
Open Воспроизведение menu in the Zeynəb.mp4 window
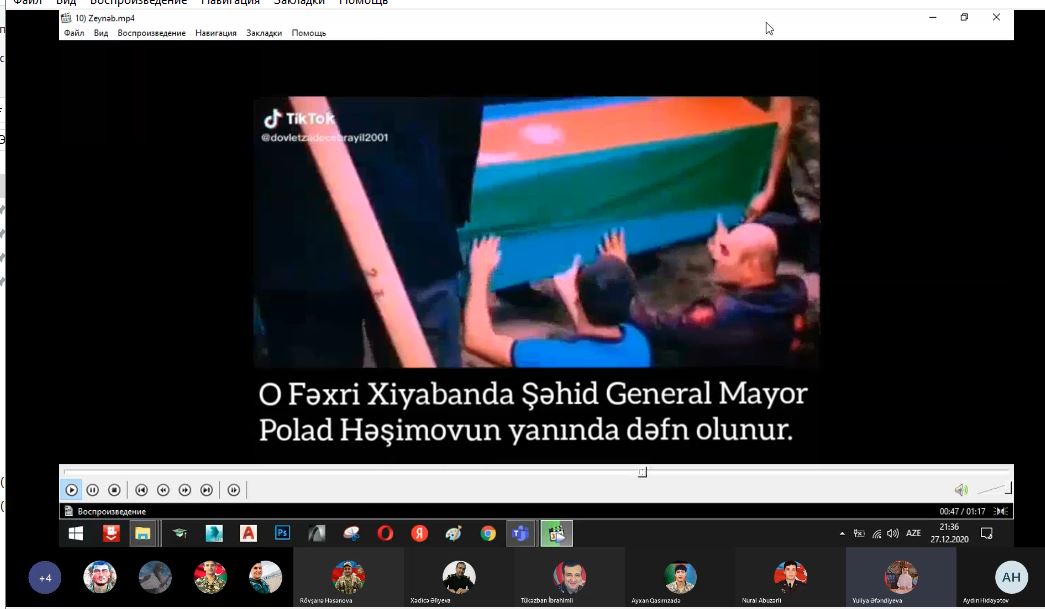point(151,33)
